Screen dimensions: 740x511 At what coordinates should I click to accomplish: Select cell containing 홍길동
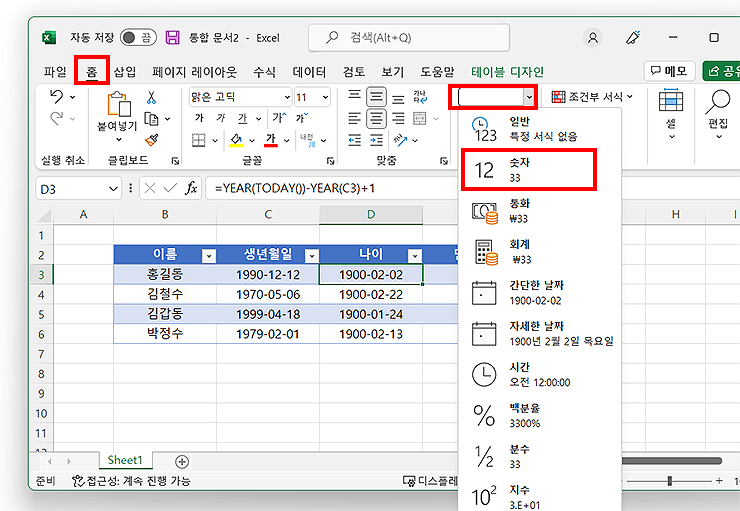(165, 274)
